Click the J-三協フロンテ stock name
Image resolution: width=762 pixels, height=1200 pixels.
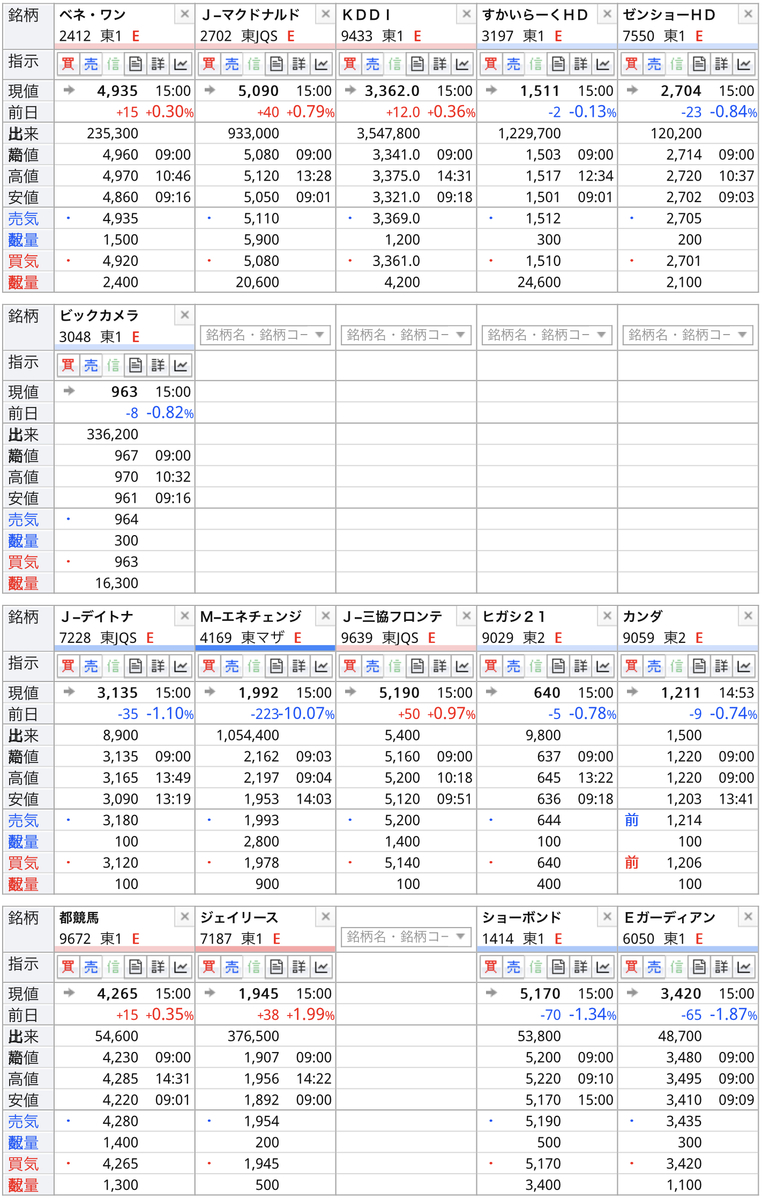click(391, 617)
